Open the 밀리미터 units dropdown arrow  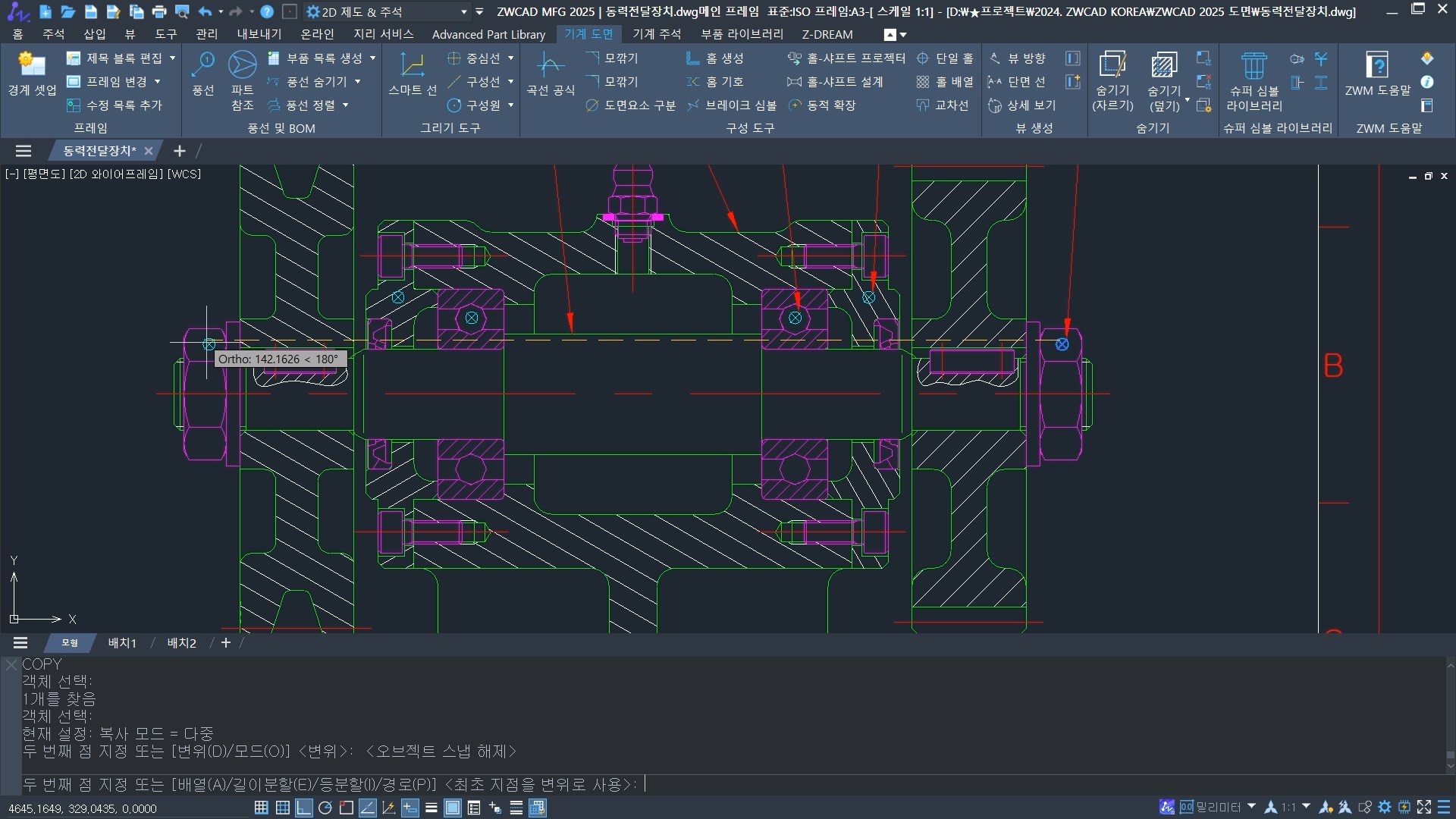(x=1251, y=807)
